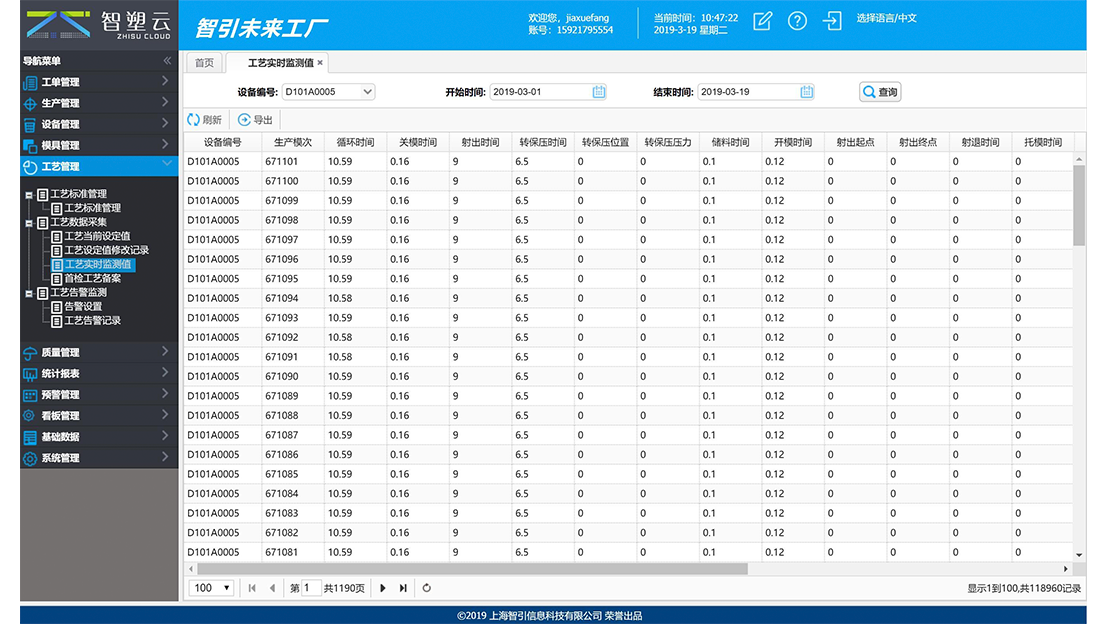
Task: Close the 工艺实时监测值 tab
Action: [x=320, y=63]
